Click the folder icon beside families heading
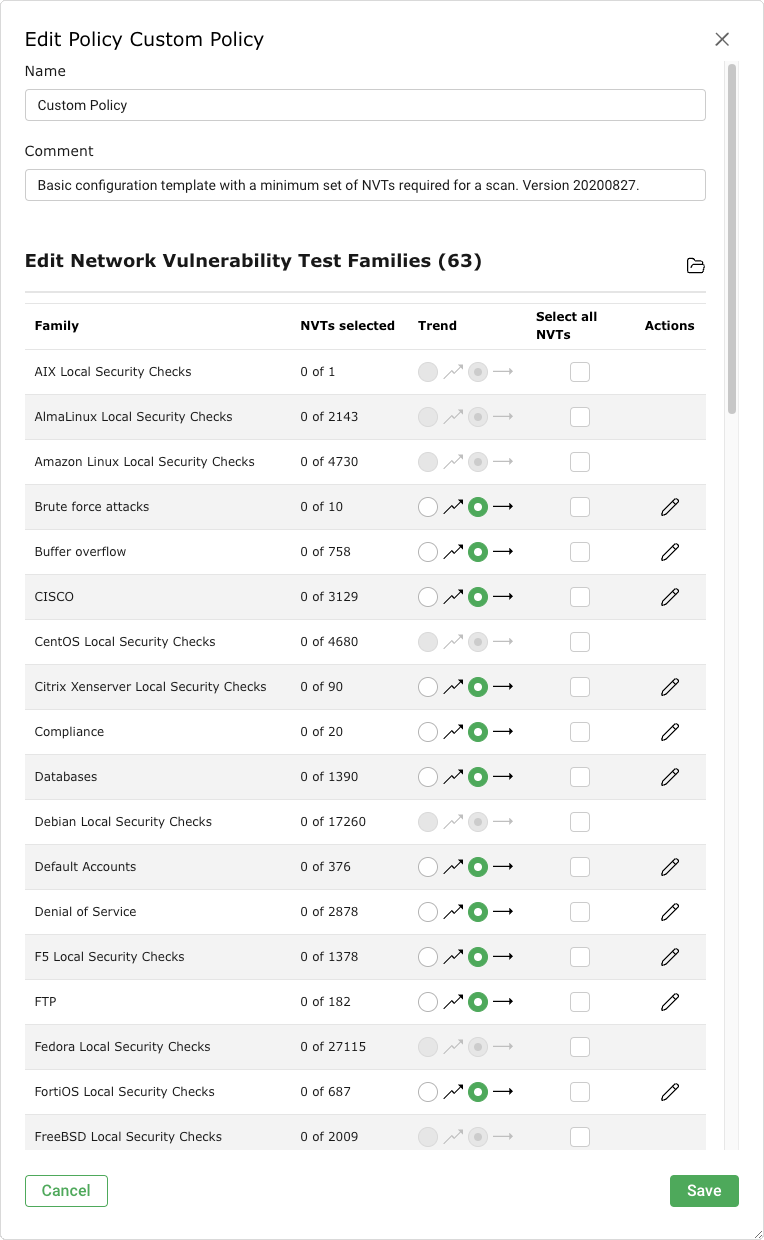 (696, 265)
